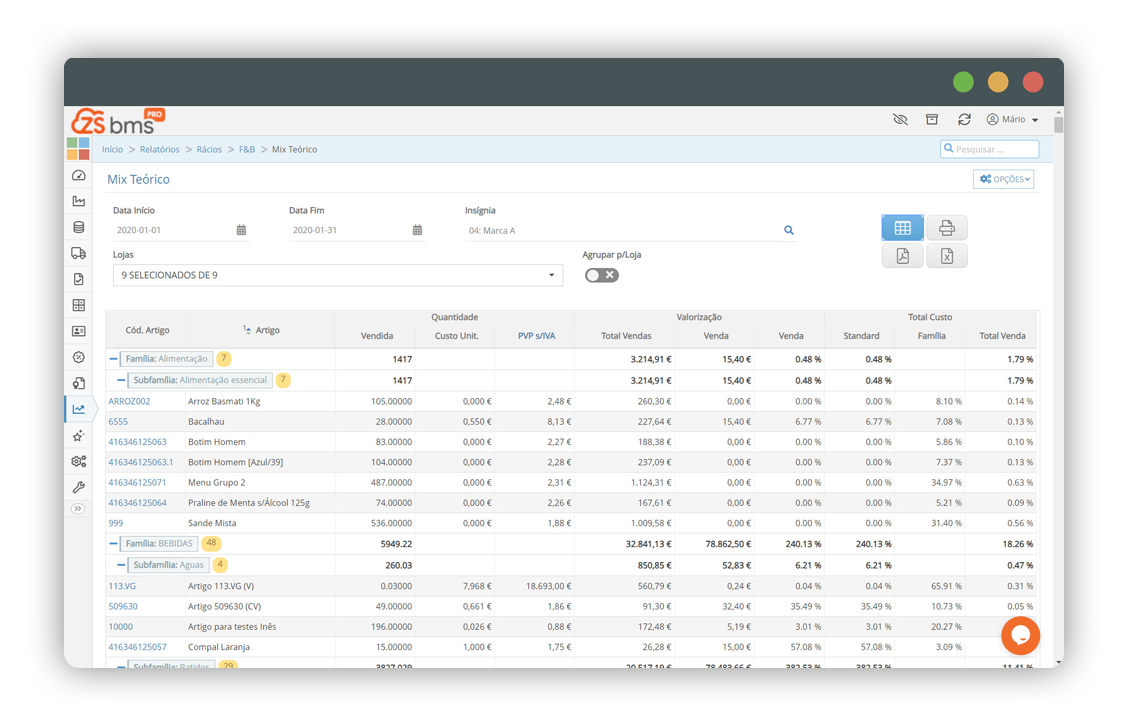This screenshot has width=1128, height=726.
Task: Open the Data Início calendar picker
Action: tap(241, 230)
